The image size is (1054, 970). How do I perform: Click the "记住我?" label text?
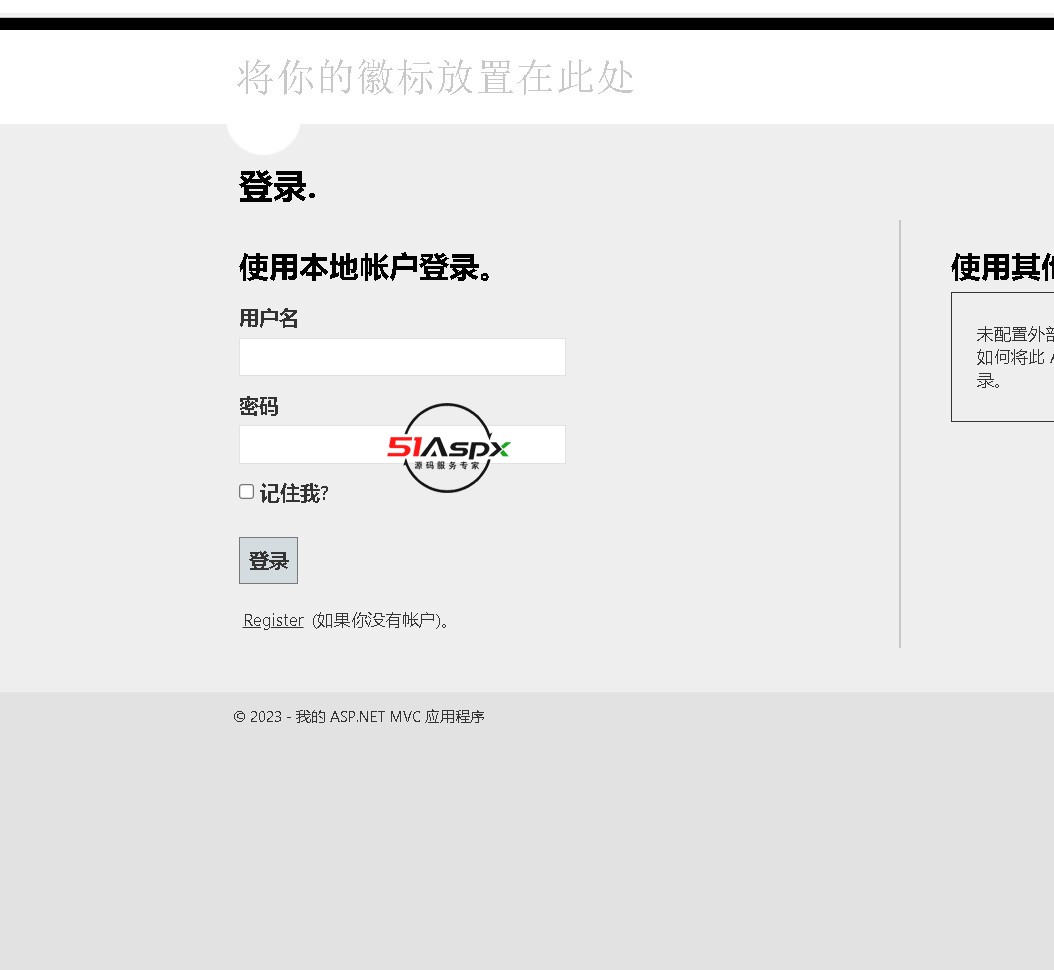point(294,493)
